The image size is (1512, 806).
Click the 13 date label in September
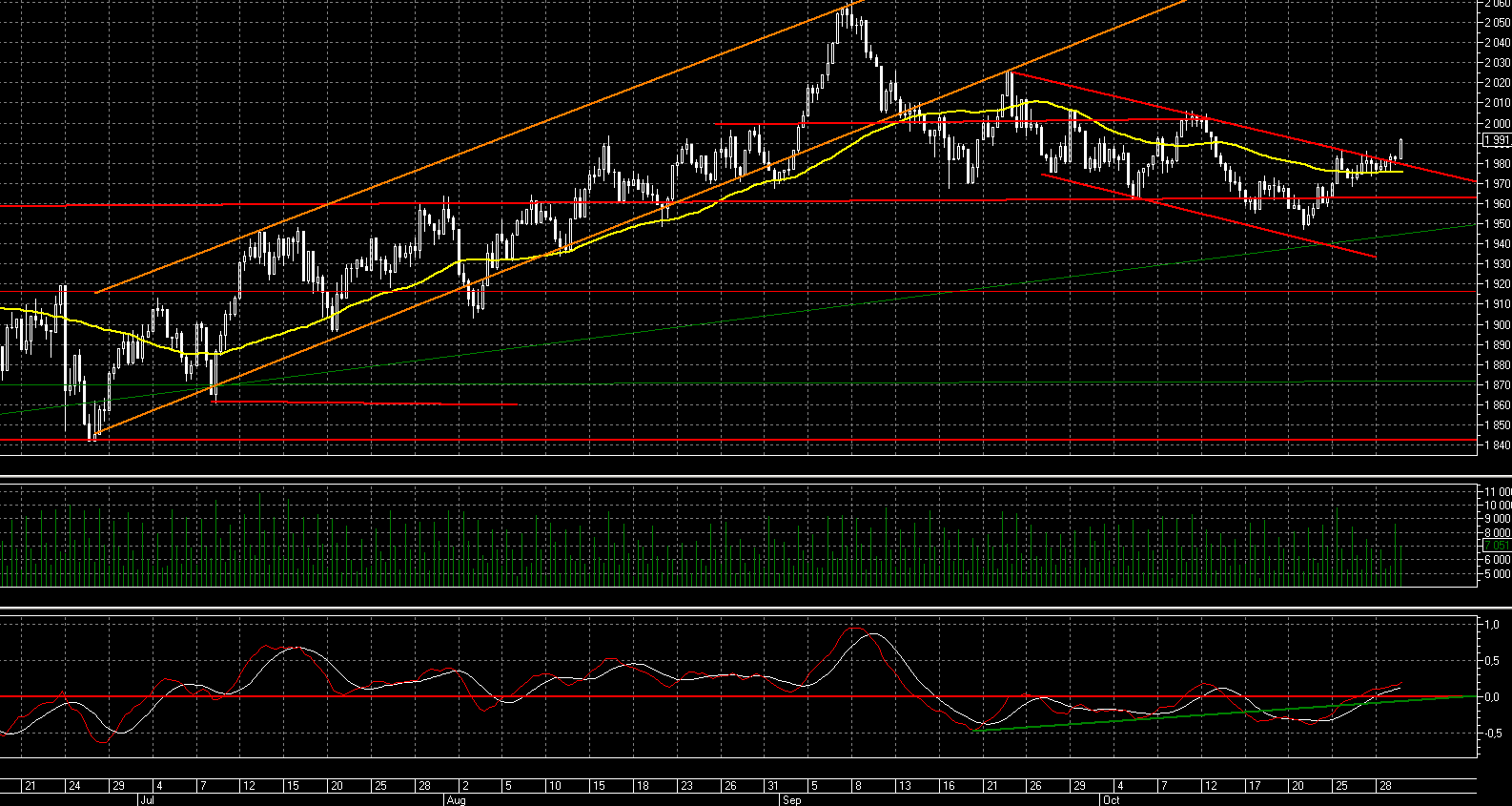pyautogui.click(x=905, y=786)
